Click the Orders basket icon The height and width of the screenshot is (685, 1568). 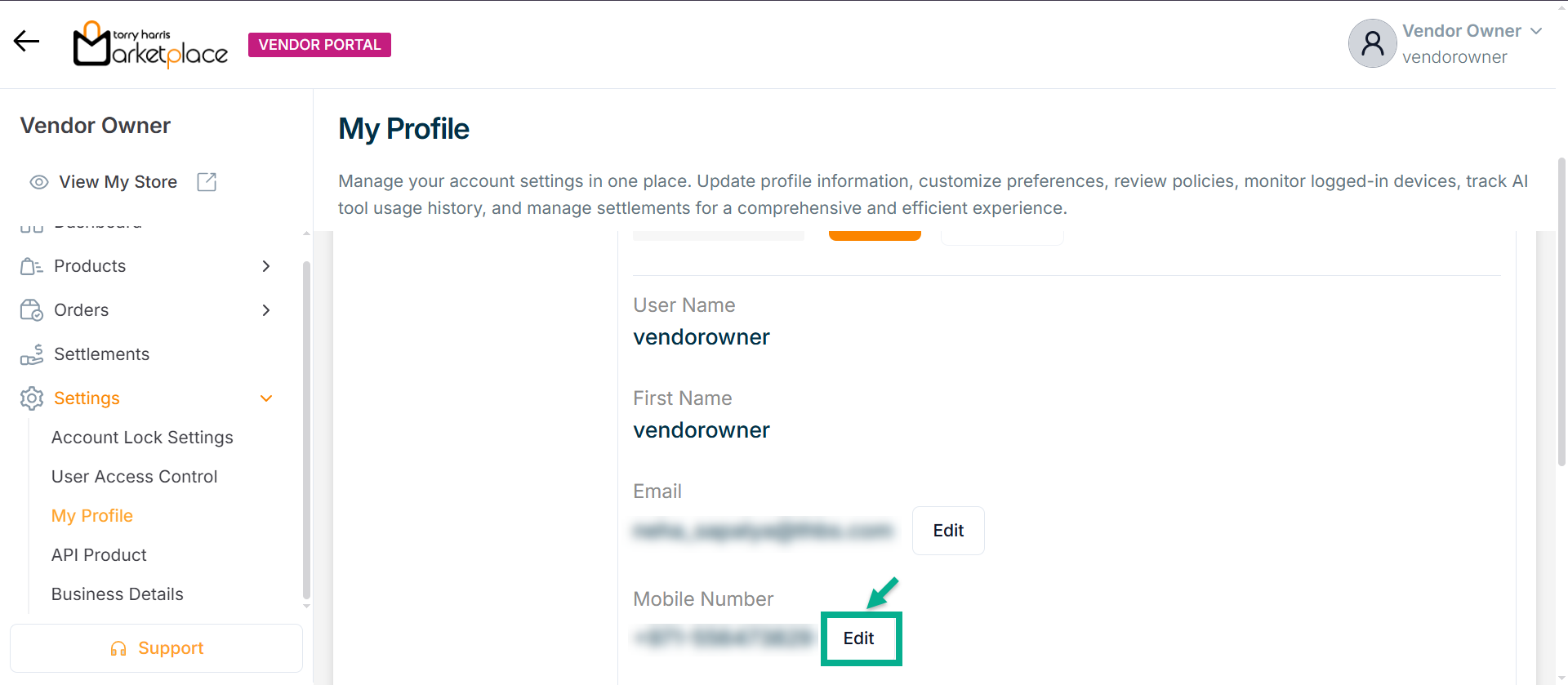click(31, 310)
